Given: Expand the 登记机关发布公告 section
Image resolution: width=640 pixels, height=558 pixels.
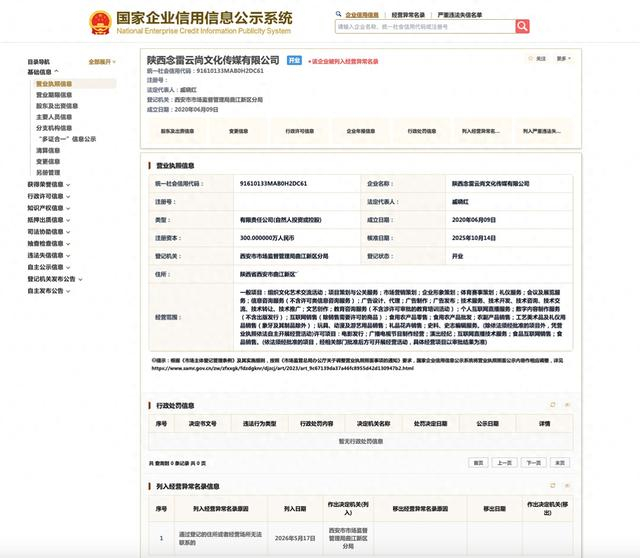Looking at the screenshot, I should pyautogui.click(x=55, y=279).
